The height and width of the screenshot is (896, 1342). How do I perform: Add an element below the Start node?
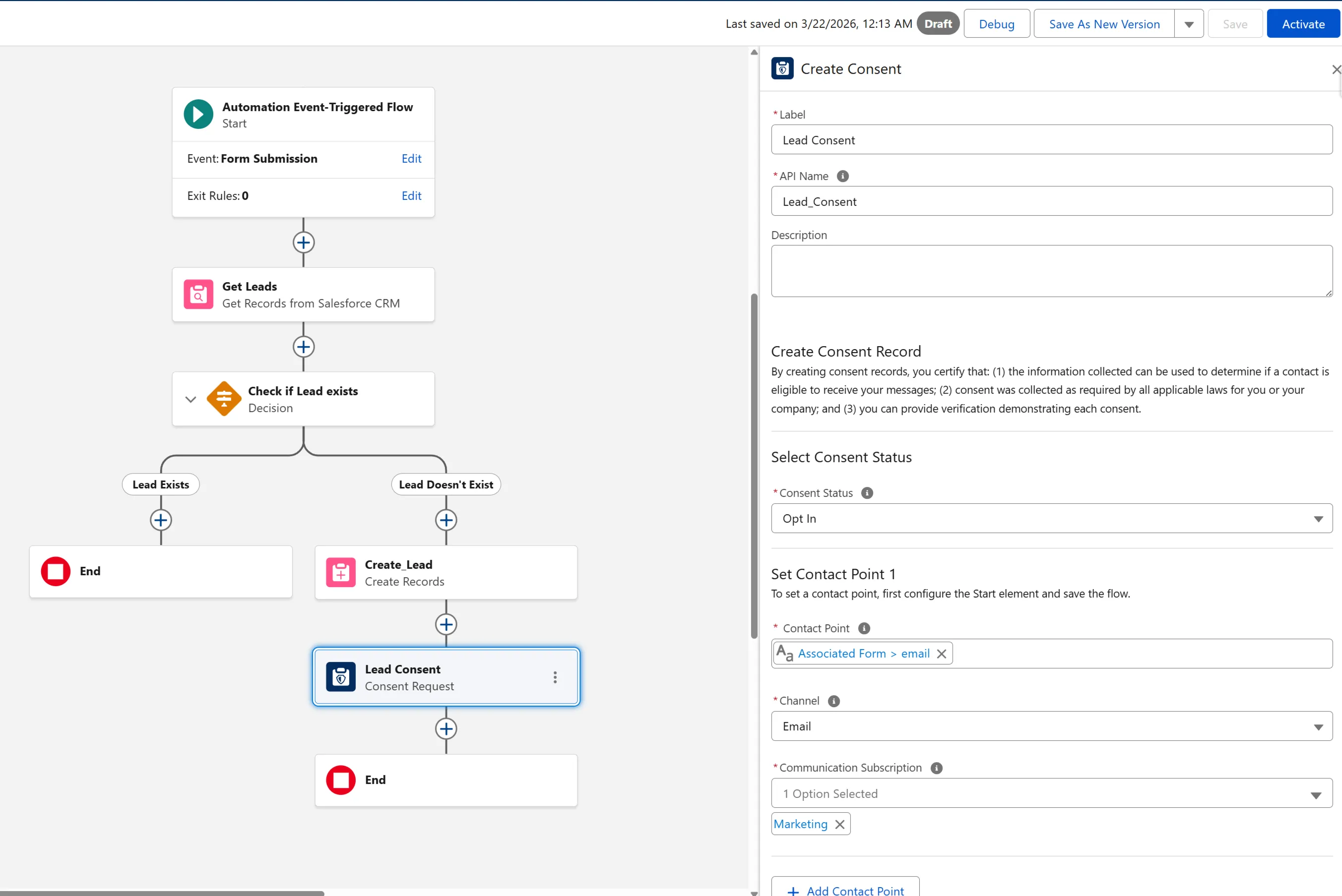[x=304, y=242]
